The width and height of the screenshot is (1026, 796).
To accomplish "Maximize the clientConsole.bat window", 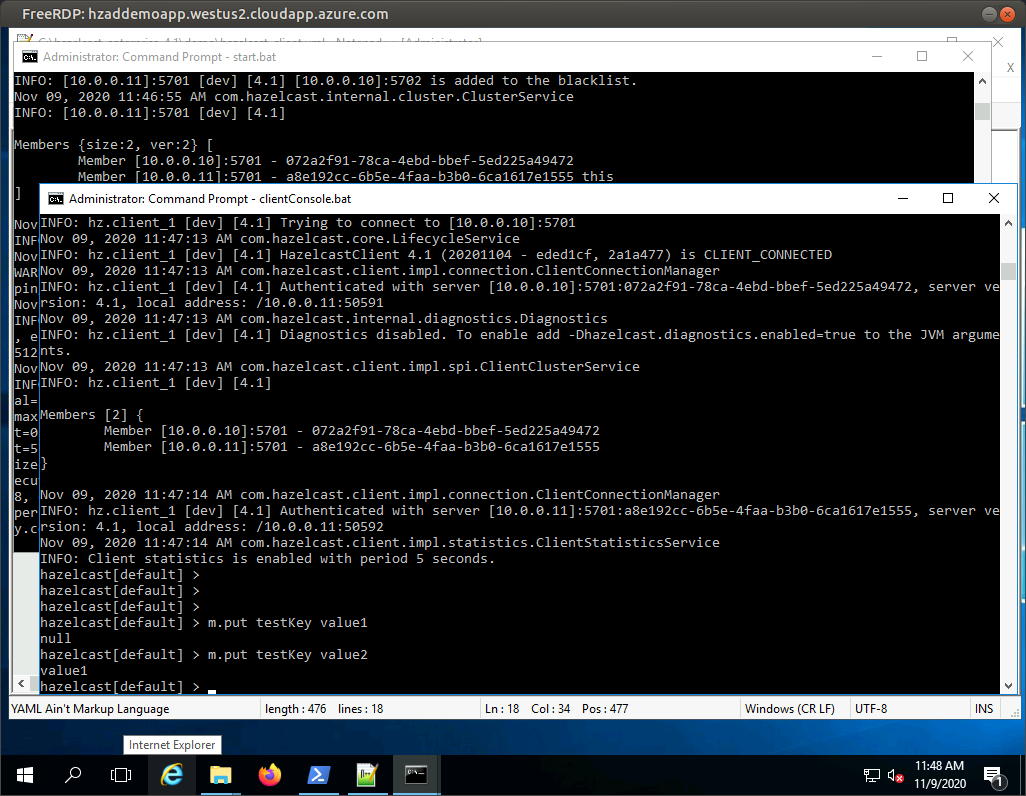I will click(x=948, y=199).
